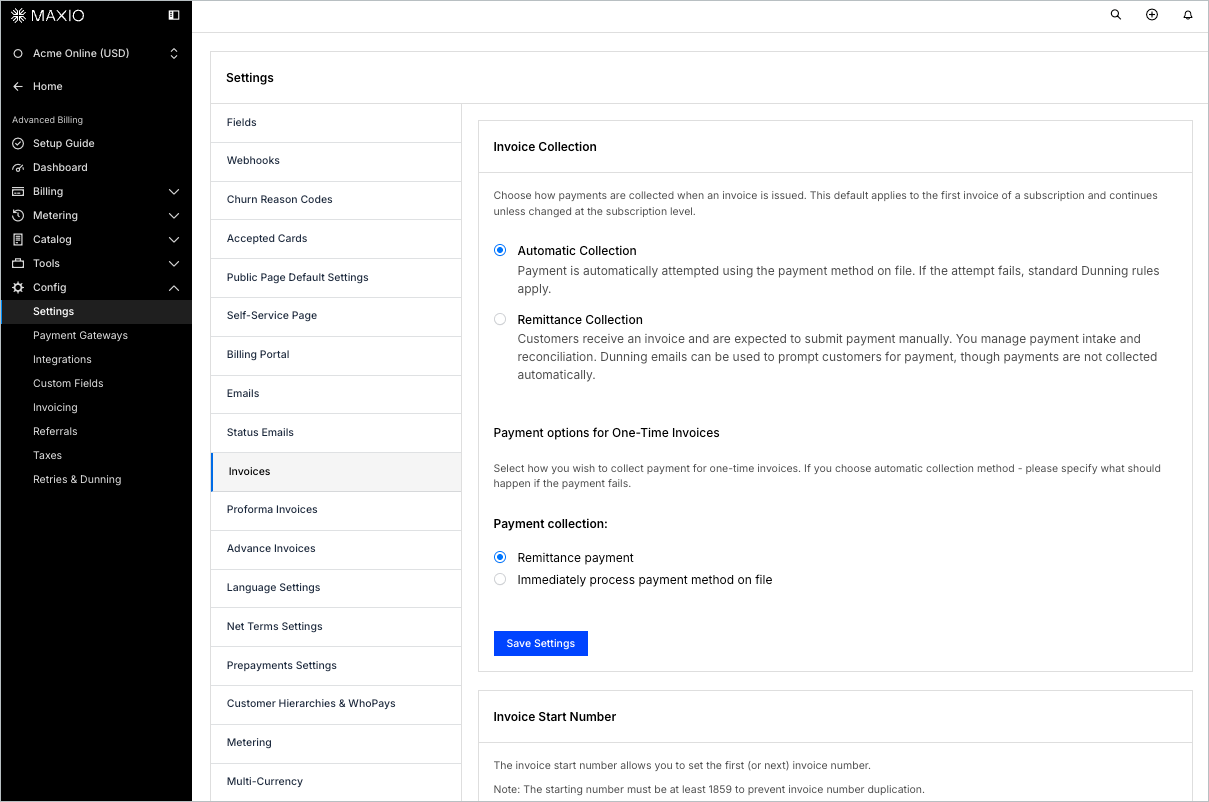Click the Invoice Start Number heading

[555, 717]
